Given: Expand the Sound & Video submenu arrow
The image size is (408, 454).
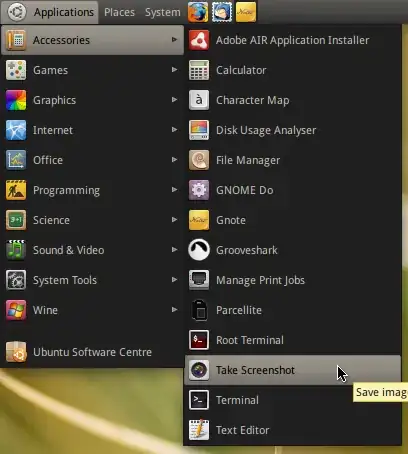Looking at the screenshot, I should [174, 250].
